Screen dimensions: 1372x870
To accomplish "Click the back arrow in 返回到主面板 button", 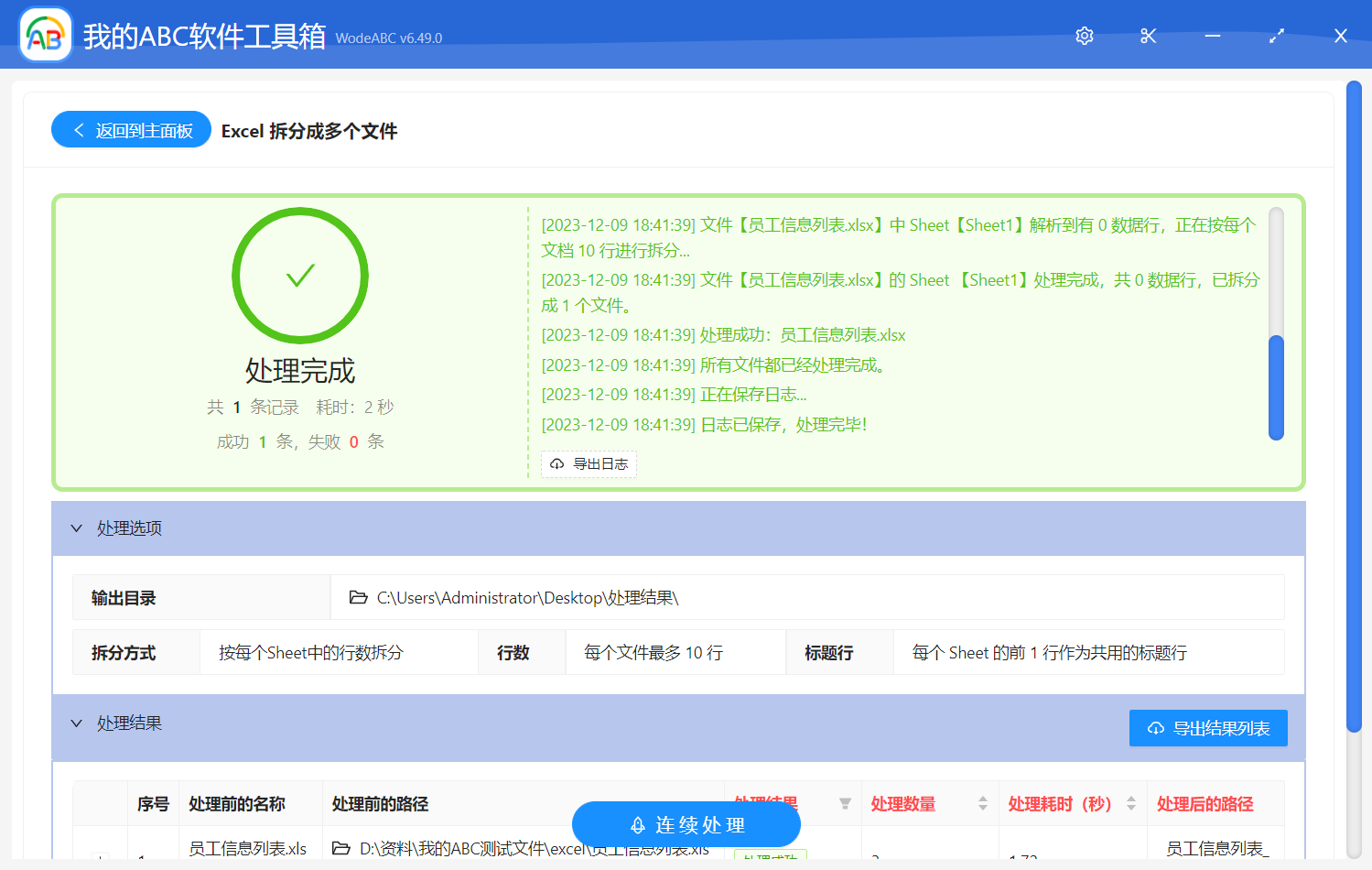I will (x=78, y=129).
